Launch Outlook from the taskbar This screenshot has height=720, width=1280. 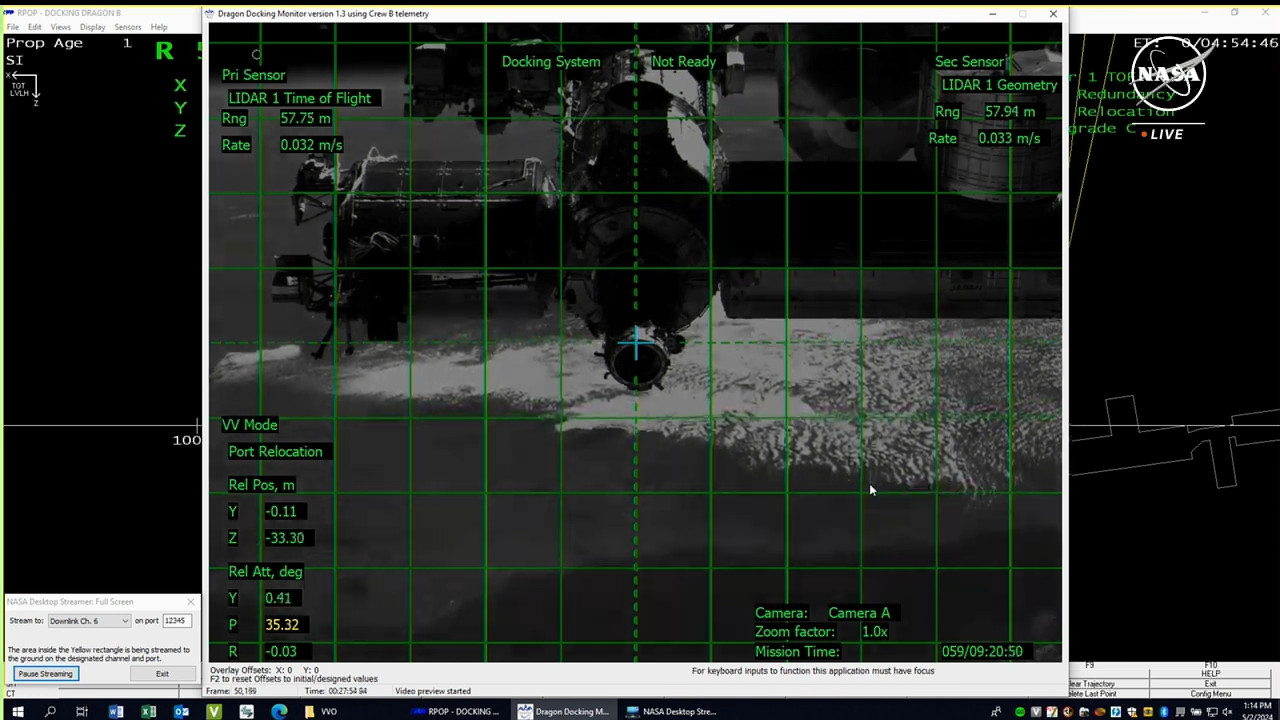coord(181,711)
